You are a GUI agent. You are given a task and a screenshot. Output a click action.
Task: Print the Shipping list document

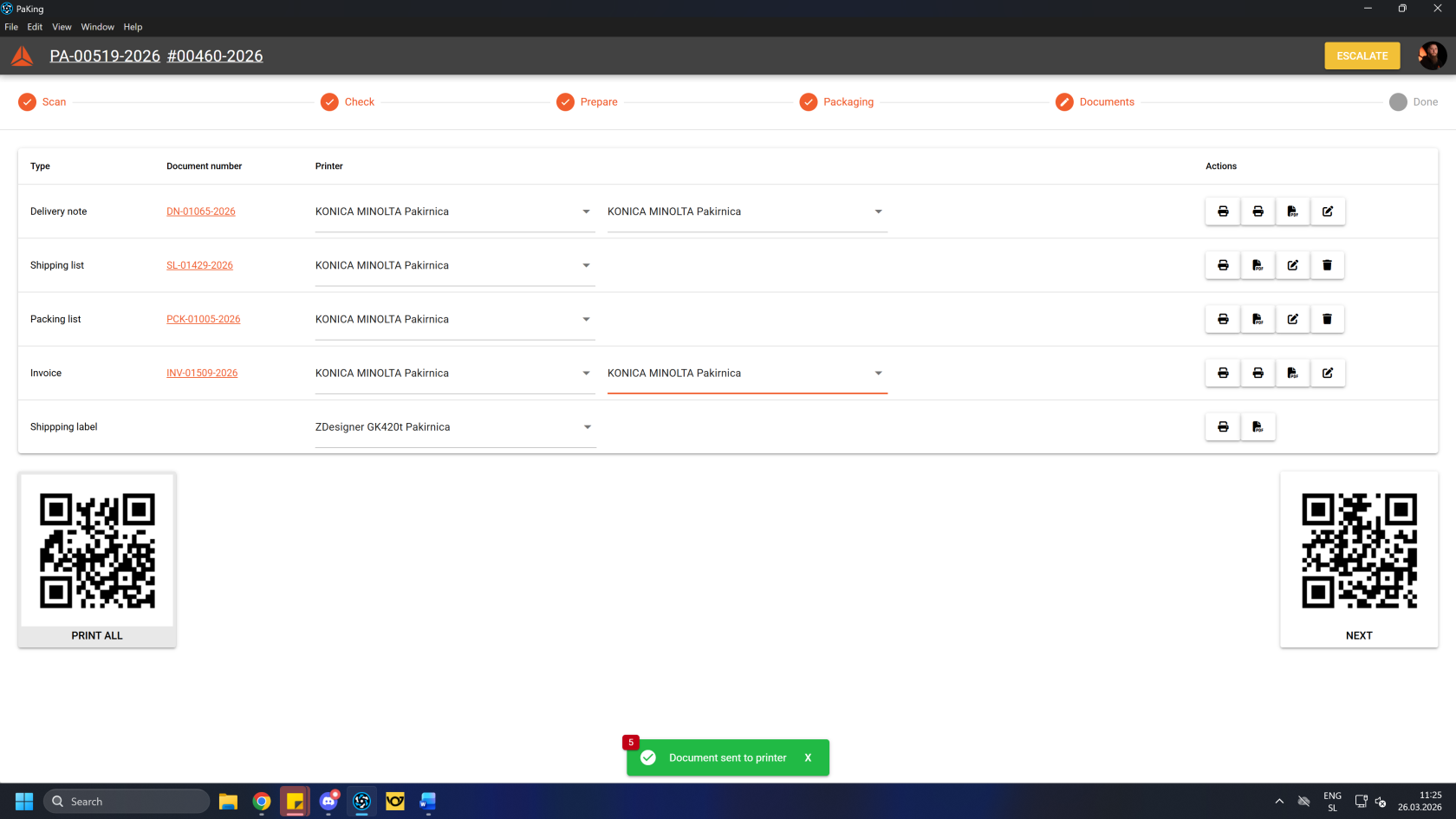[1223, 265]
